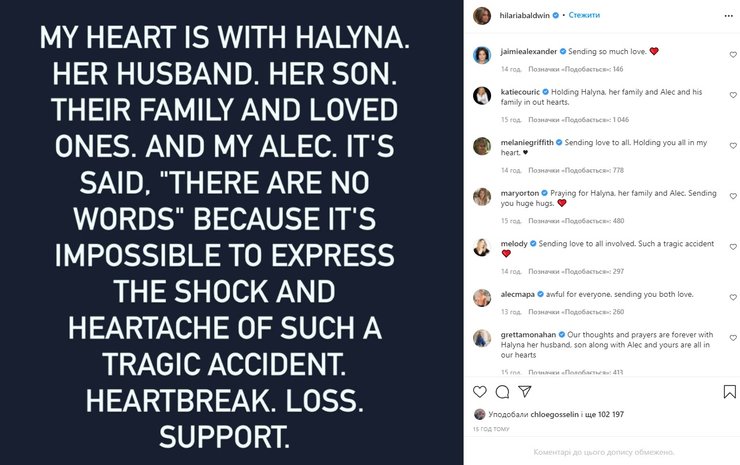Image resolution: width=740 pixels, height=465 pixels.
Task: Open the hilariabaldwin username link in header
Action: (x=527, y=16)
